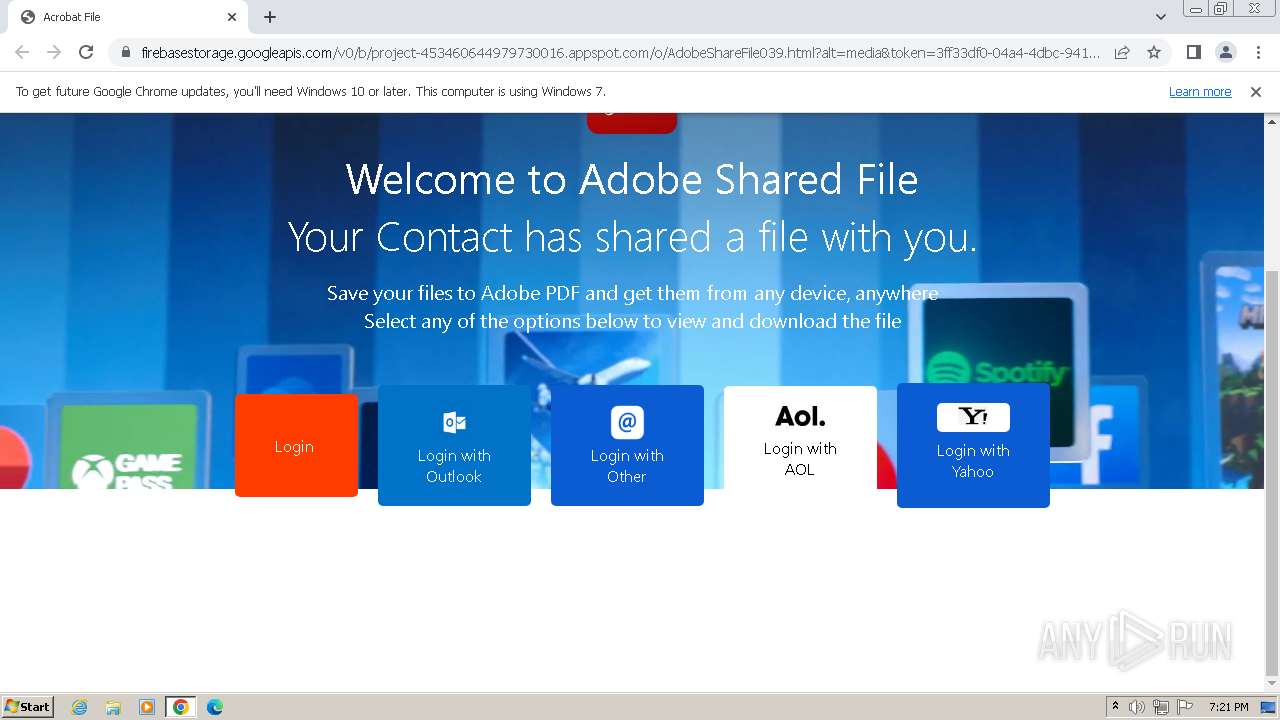Switch to Chrome in the taskbar
Viewport: 1280px width, 720px height.
coord(181,707)
